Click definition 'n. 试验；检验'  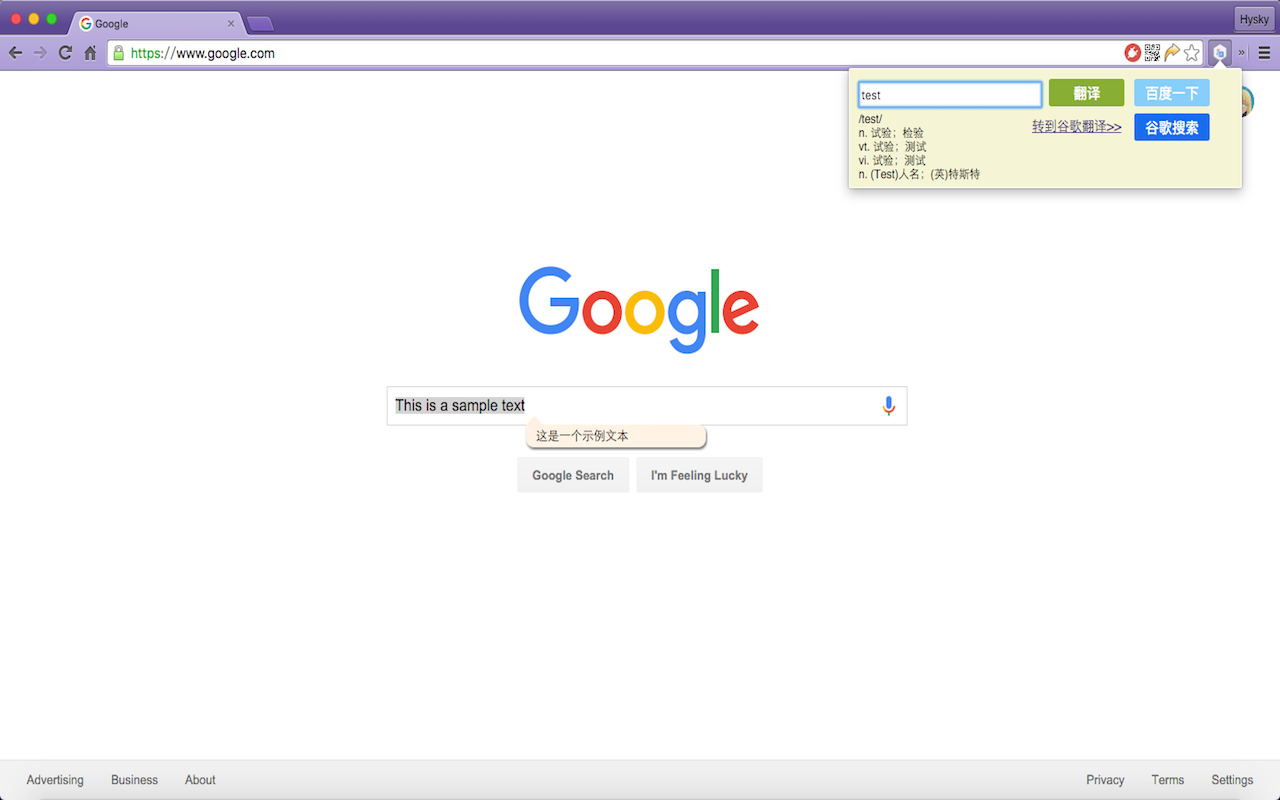coord(891,133)
